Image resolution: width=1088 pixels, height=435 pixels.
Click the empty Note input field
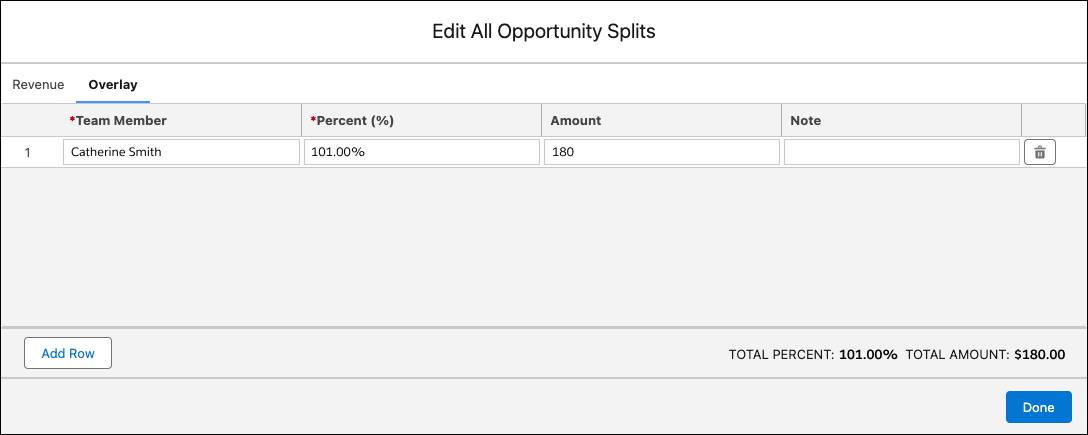pos(901,152)
